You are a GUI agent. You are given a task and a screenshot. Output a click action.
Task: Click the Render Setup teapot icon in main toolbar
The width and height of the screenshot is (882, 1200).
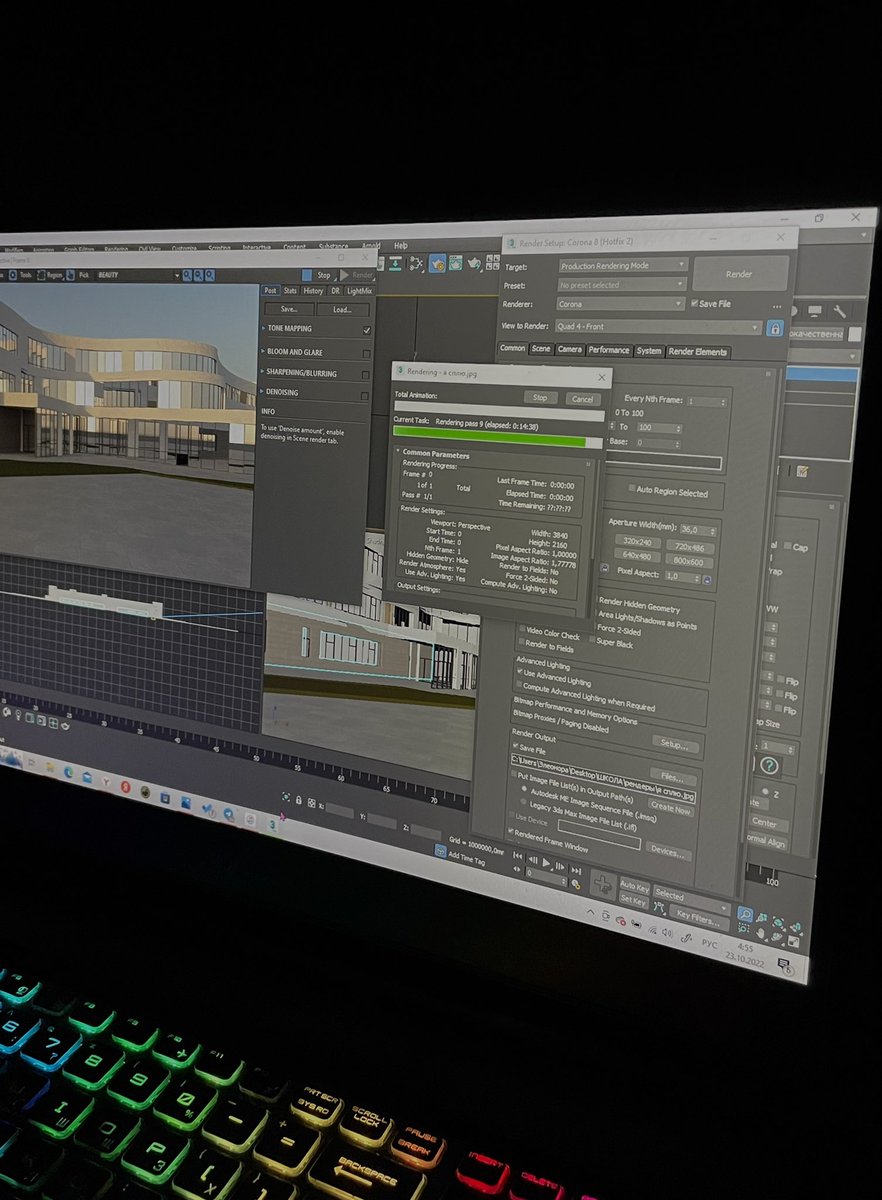tap(438, 264)
